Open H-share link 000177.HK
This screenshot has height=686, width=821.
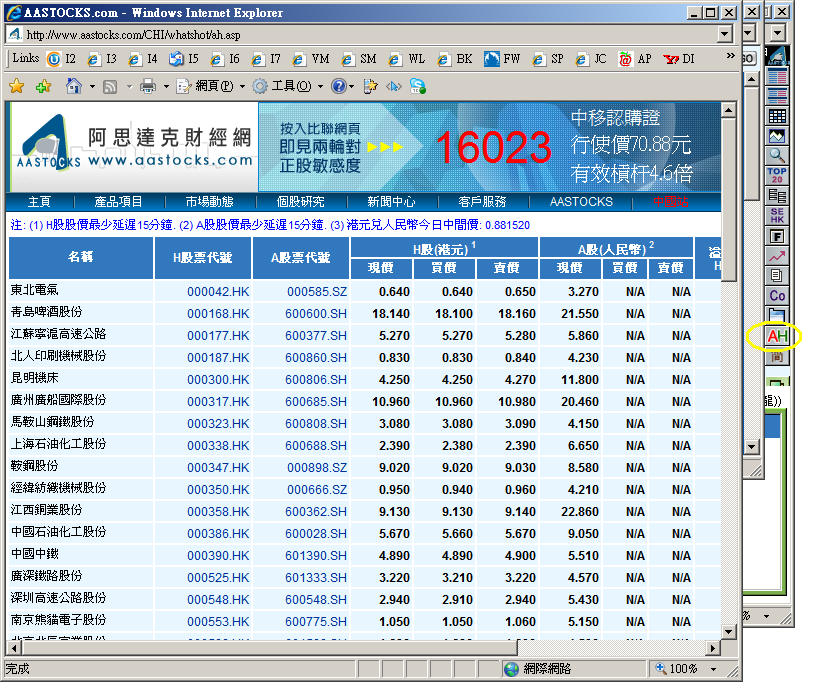pyautogui.click(x=218, y=336)
